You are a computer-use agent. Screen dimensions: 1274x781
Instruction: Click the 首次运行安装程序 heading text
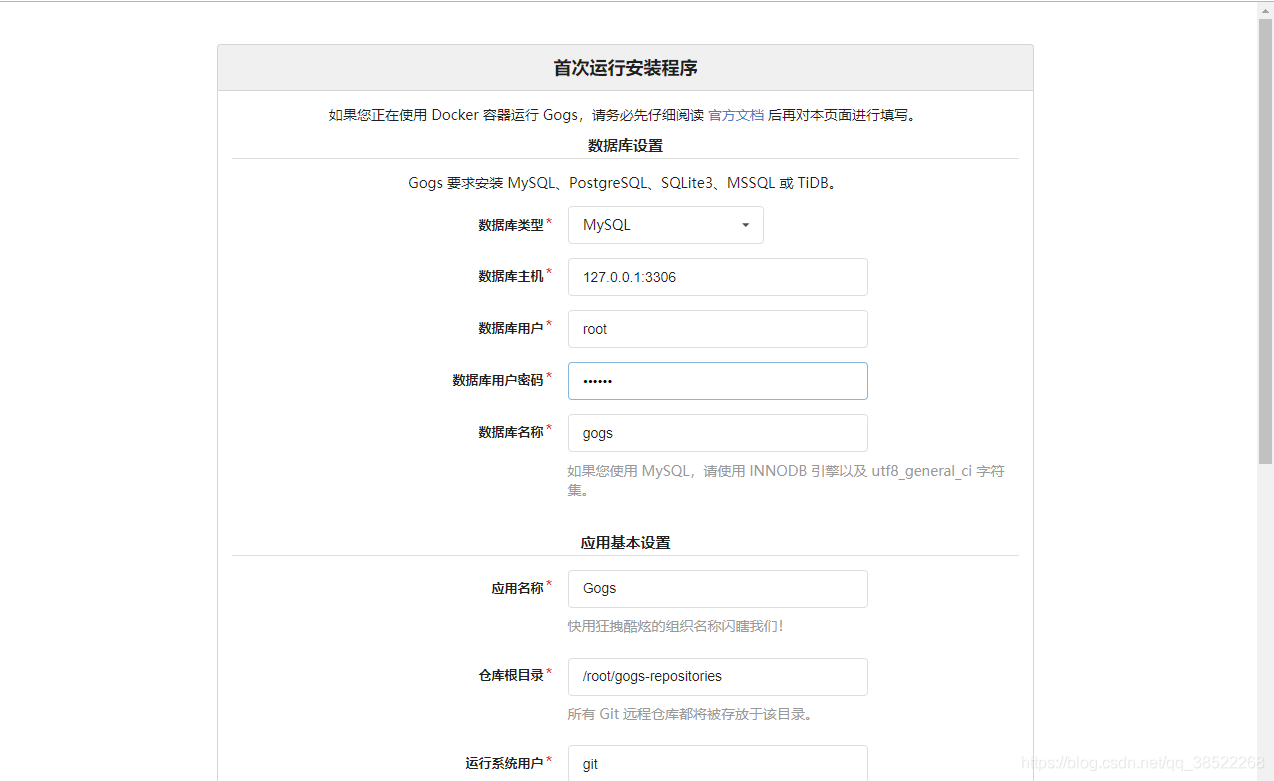tap(625, 68)
